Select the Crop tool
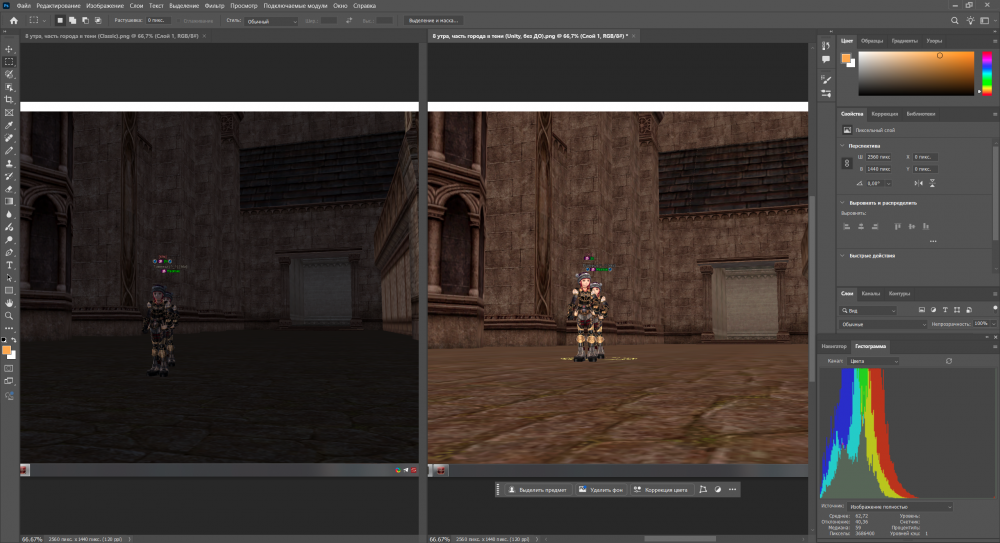Screen dimensions: 1000x543 coord(9,100)
